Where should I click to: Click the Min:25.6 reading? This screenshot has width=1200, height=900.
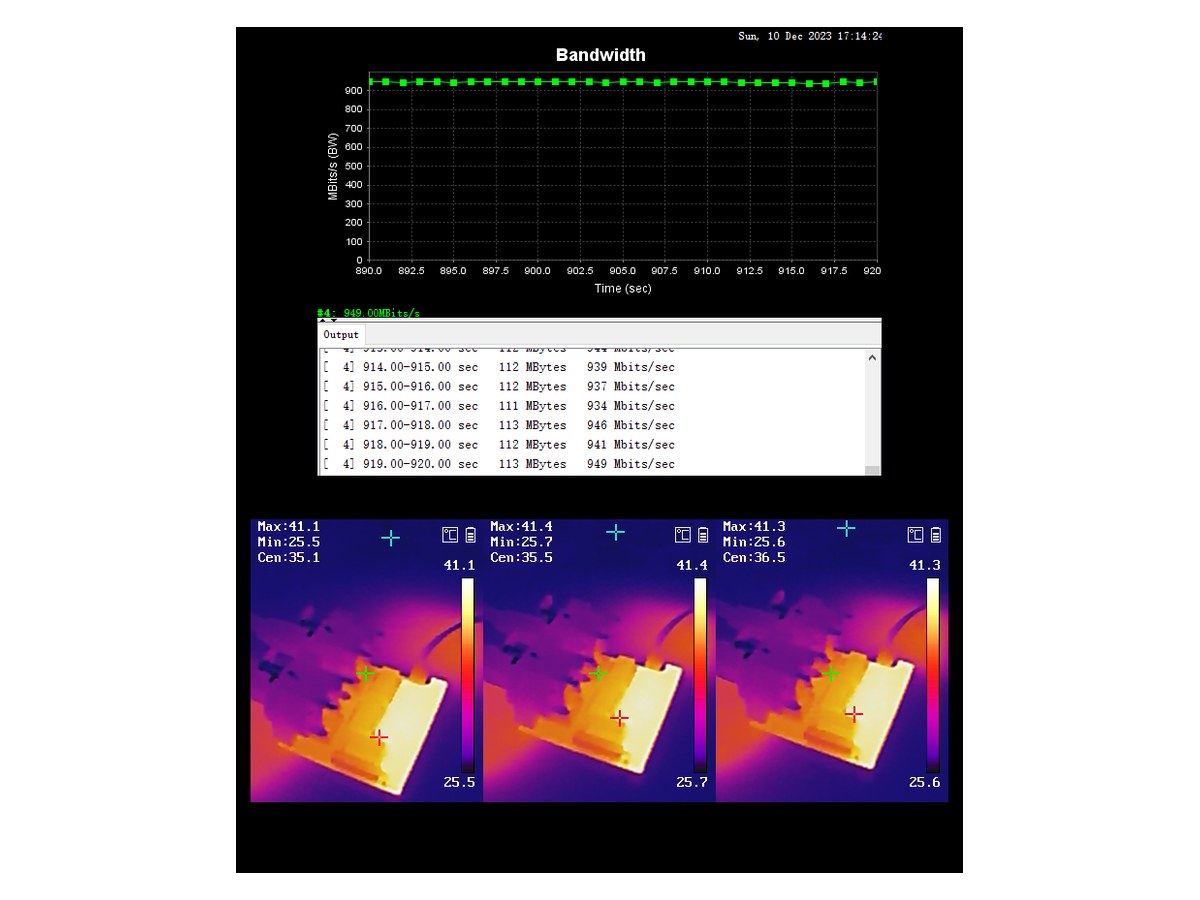pos(754,542)
